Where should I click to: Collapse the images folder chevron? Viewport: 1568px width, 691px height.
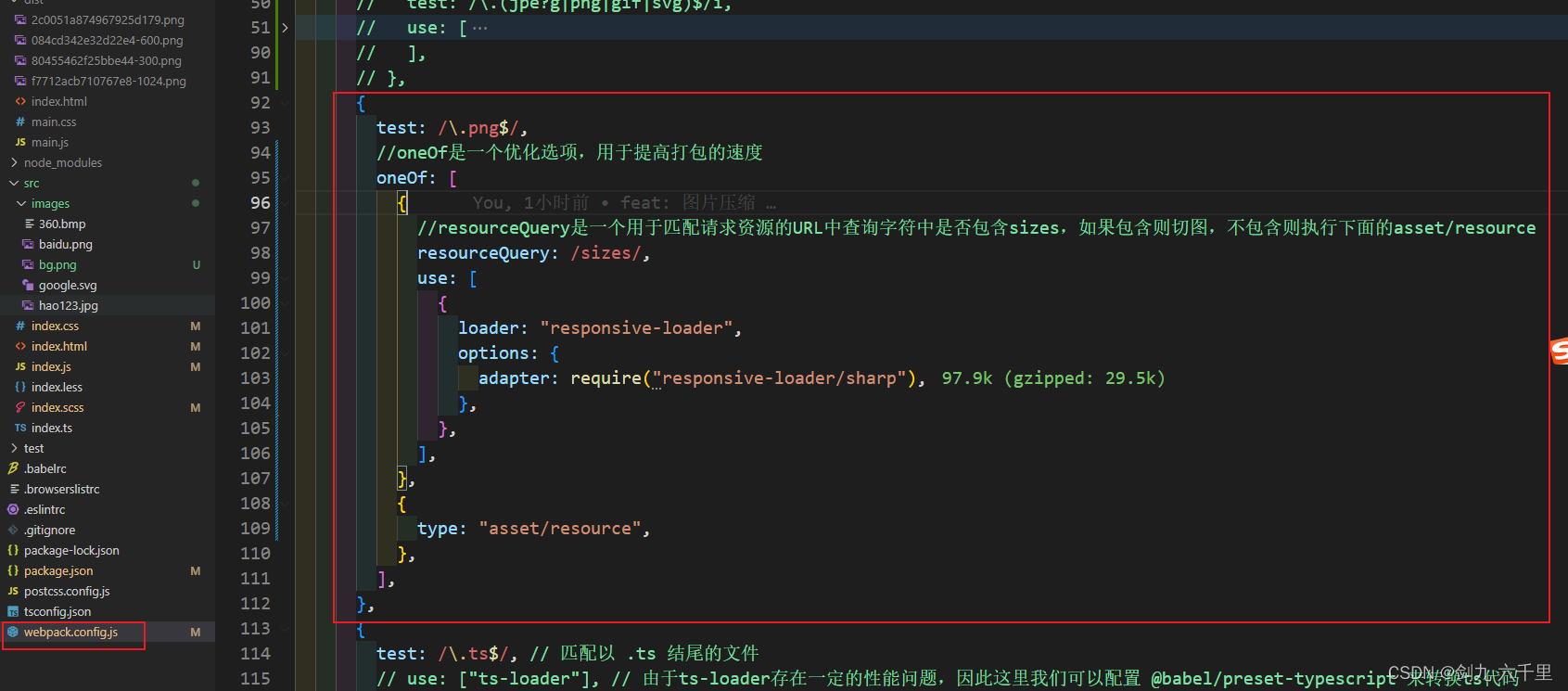coord(21,203)
